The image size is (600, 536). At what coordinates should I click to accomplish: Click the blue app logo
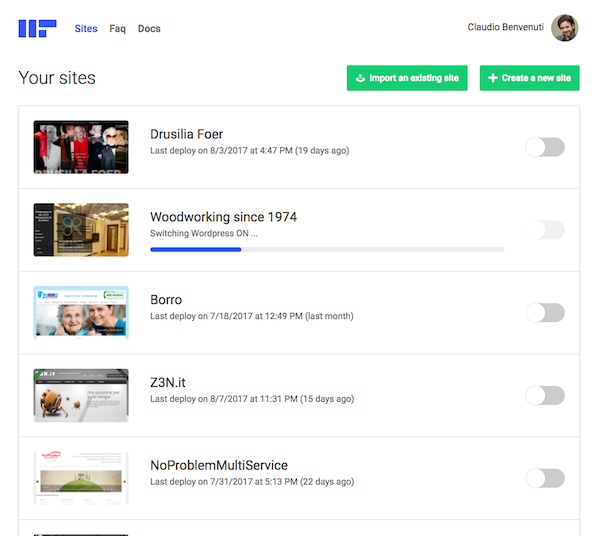pyautogui.click(x=38, y=29)
